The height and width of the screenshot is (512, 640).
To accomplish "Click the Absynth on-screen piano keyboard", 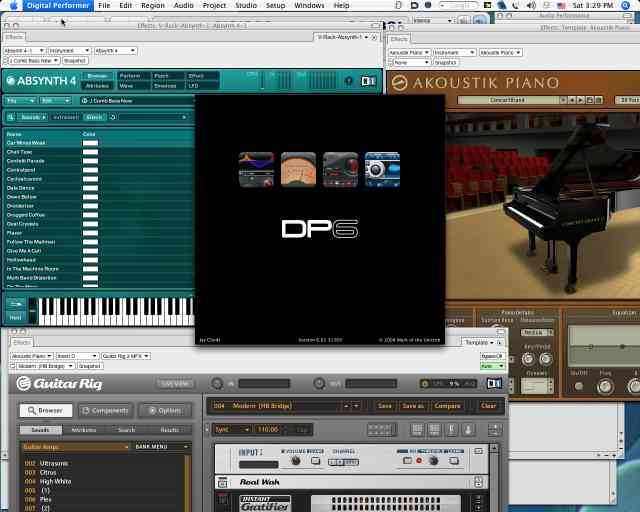I will 115,311.
